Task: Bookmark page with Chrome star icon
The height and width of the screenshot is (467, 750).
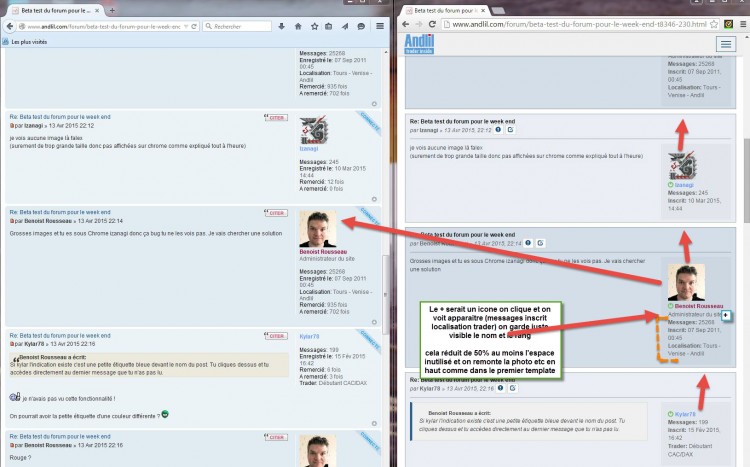Action: [714, 24]
